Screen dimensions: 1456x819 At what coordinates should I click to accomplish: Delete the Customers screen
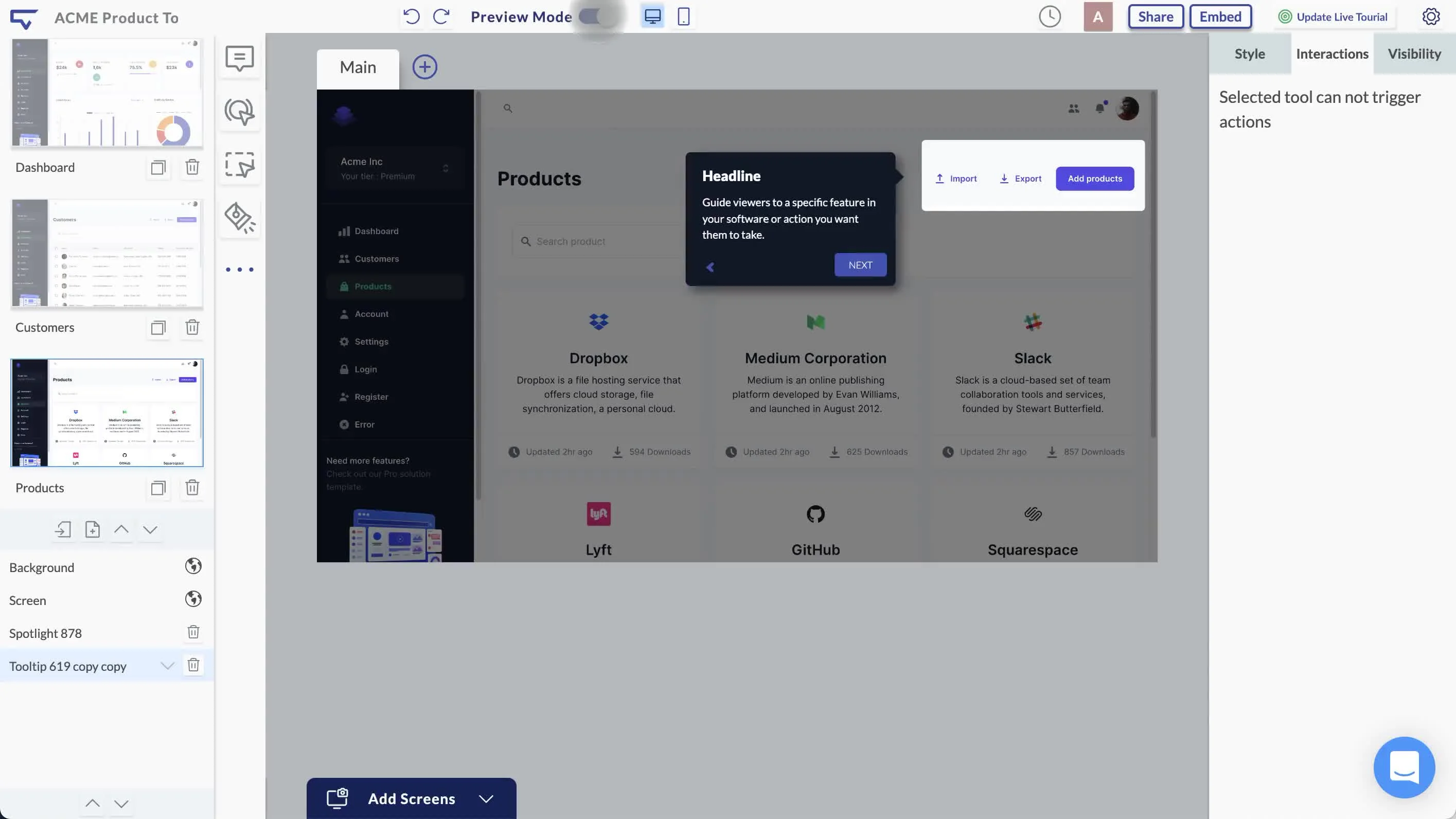(192, 327)
